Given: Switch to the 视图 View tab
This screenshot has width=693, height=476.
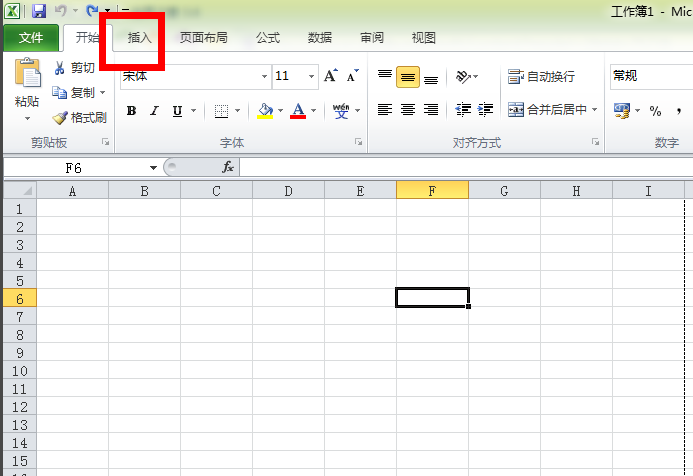Looking at the screenshot, I should (x=424, y=38).
